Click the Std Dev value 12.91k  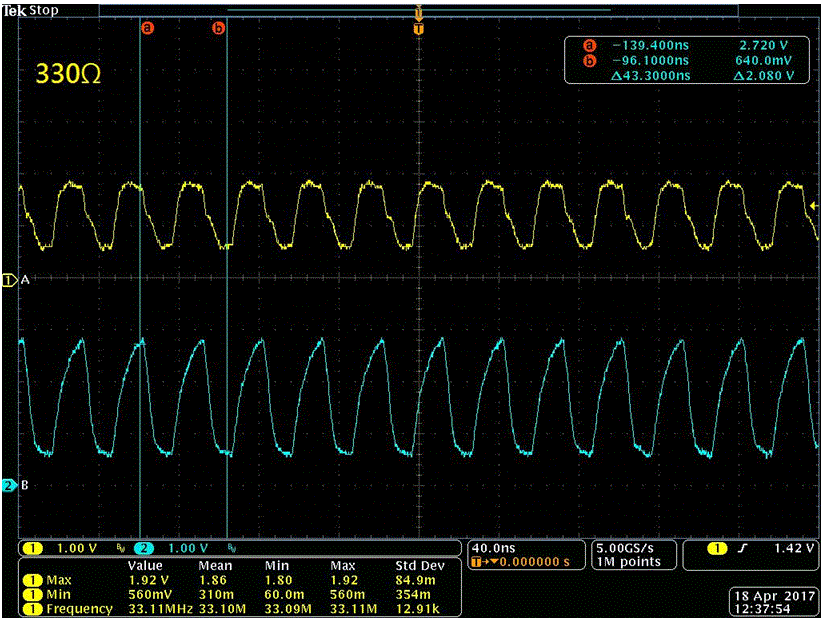[x=417, y=609]
